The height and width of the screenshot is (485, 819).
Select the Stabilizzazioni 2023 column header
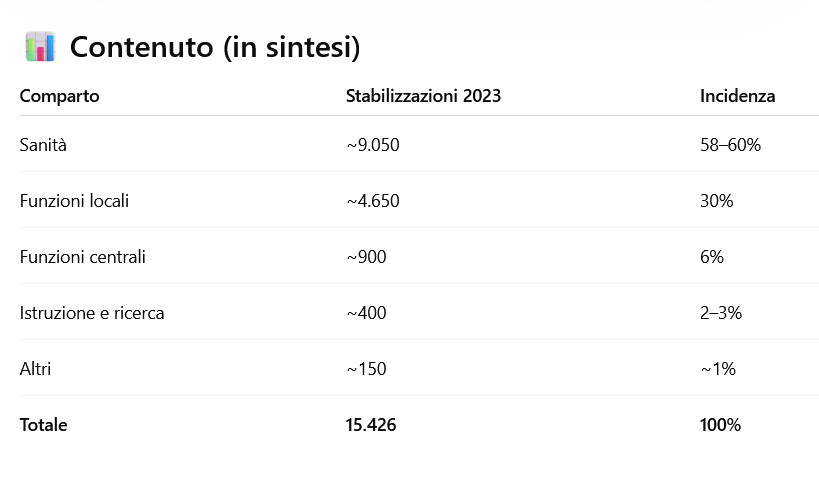click(x=423, y=96)
